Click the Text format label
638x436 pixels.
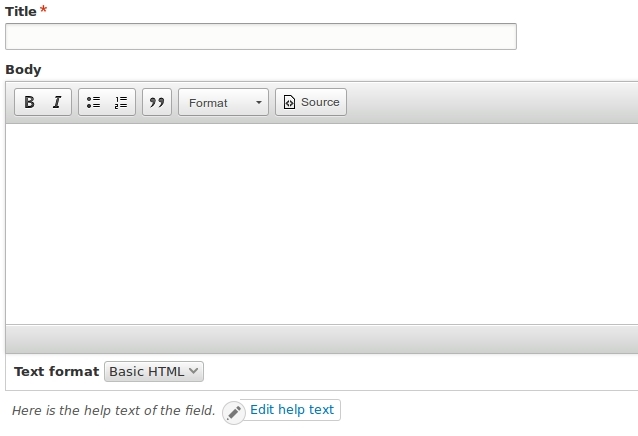[57, 371]
